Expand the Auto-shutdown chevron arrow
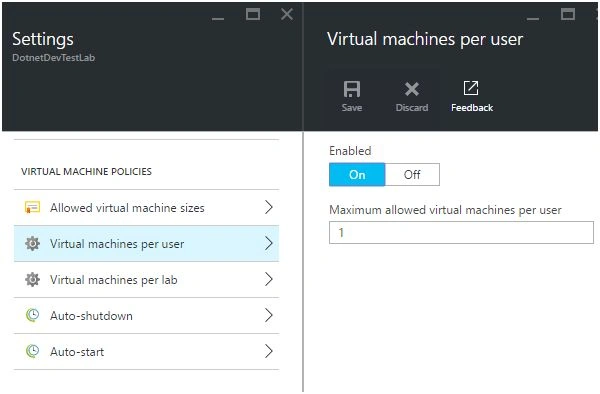The width and height of the screenshot is (600, 394). (269, 315)
